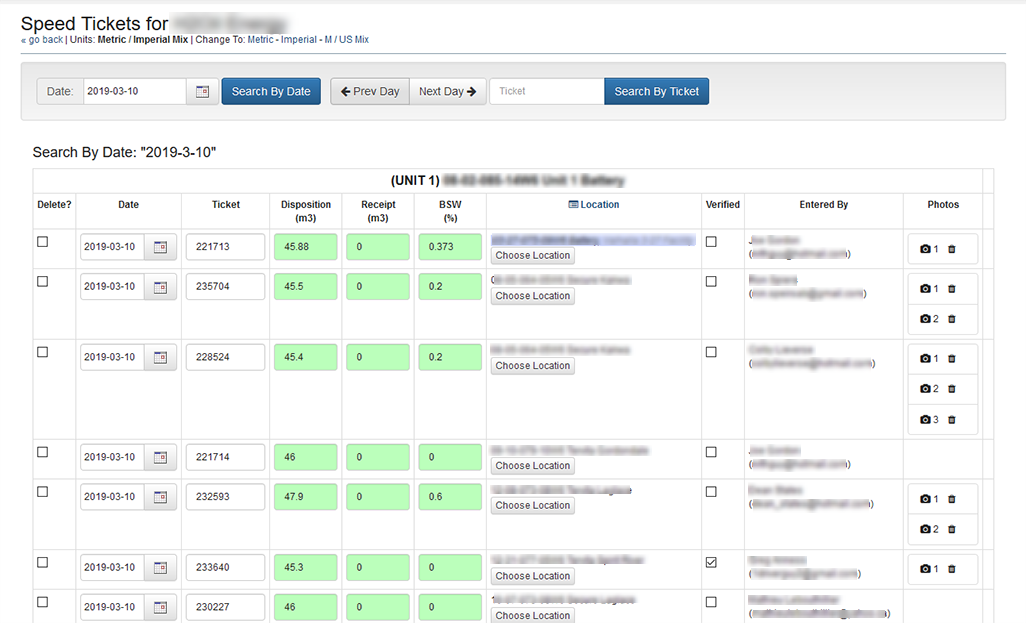Open calendar picker beside the search date field
This screenshot has height=623, width=1026.
202,92
